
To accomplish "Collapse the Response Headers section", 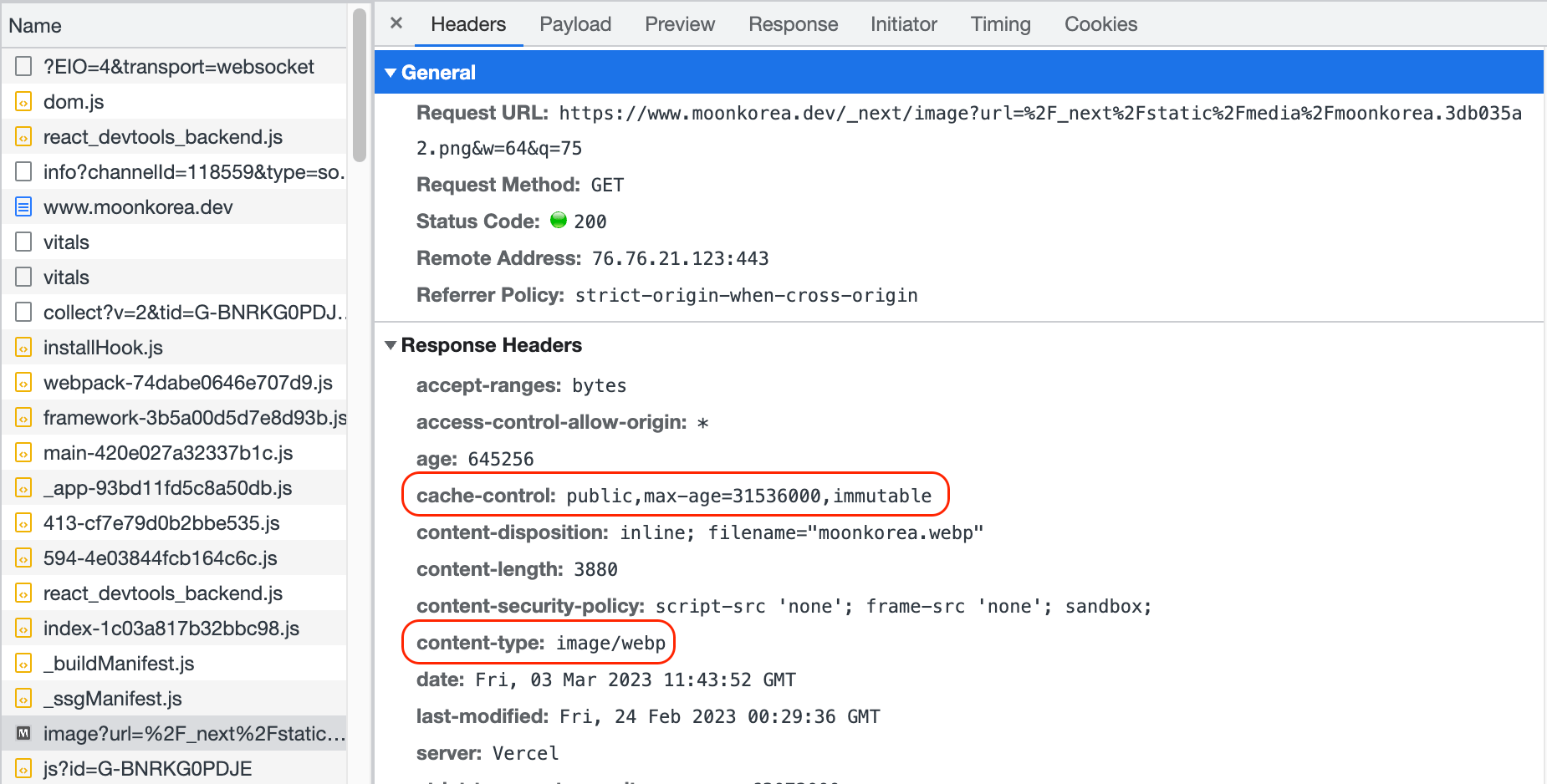I will click(391, 345).
